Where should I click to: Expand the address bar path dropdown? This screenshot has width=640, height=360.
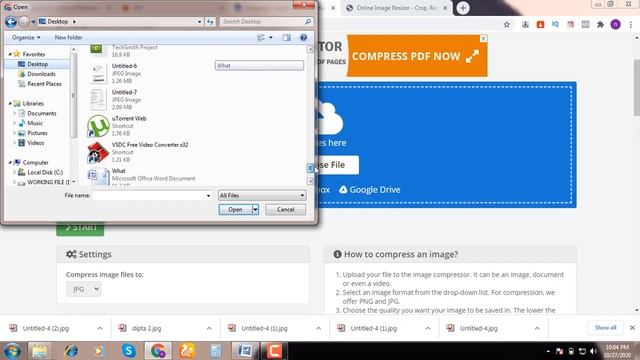coord(200,22)
